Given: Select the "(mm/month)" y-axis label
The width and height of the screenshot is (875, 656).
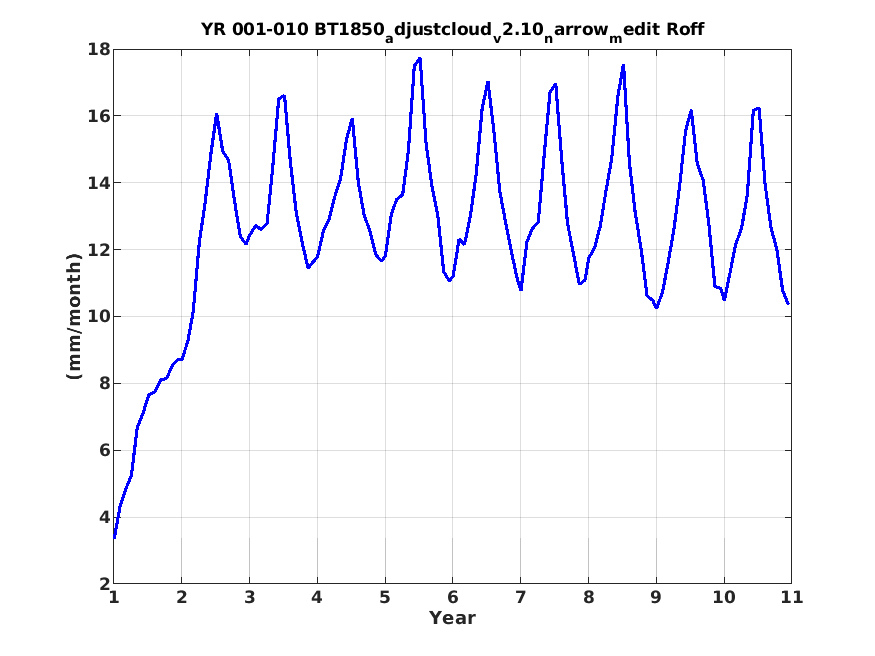Looking at the screenshot, I should tap(74, 316).
